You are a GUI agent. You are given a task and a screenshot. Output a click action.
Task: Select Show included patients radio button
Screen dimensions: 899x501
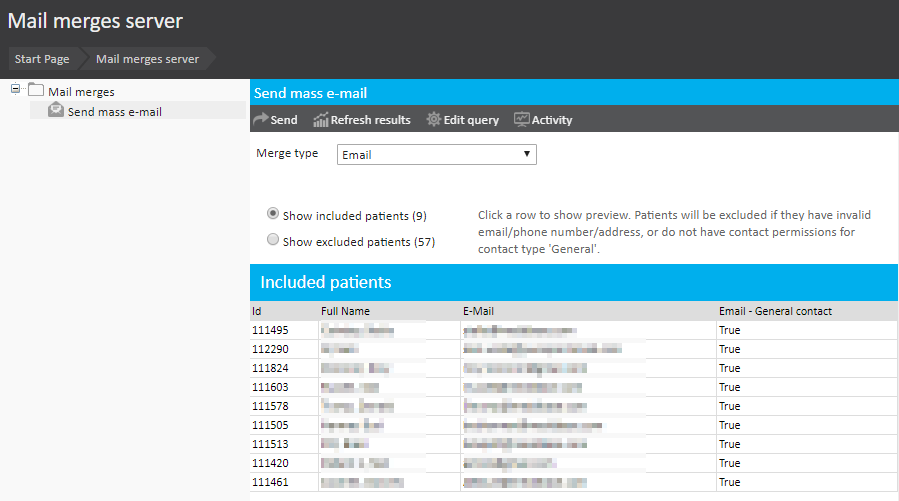[x=273, y=214]
